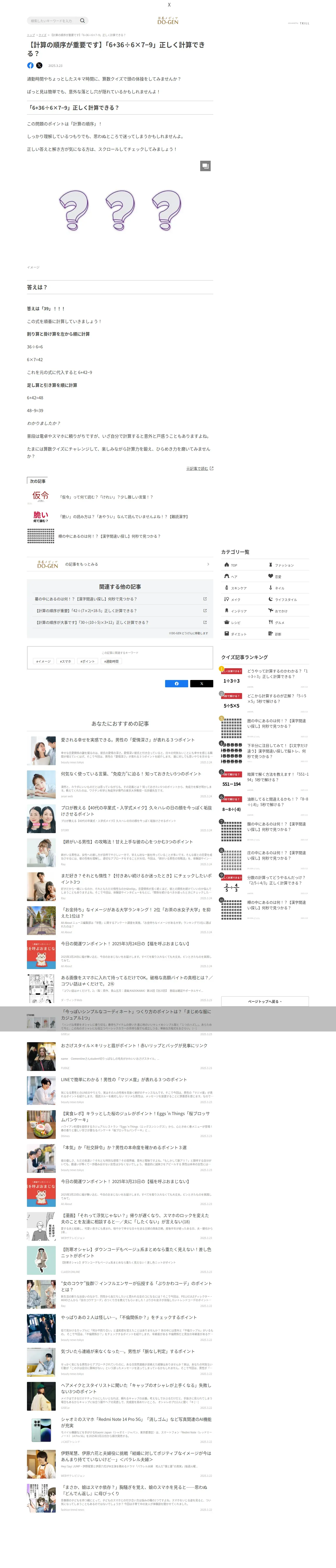Open thumbnail for 桜のジュレ Eggs 'n Things パンケーキ
Screen dimensions: 336x1568
pos(41,1125)
